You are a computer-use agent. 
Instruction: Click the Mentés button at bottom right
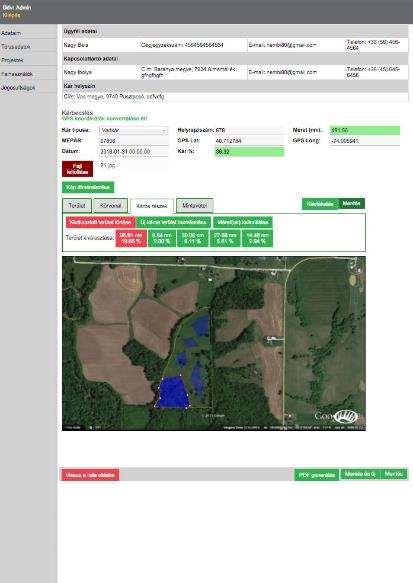(394, 474)
